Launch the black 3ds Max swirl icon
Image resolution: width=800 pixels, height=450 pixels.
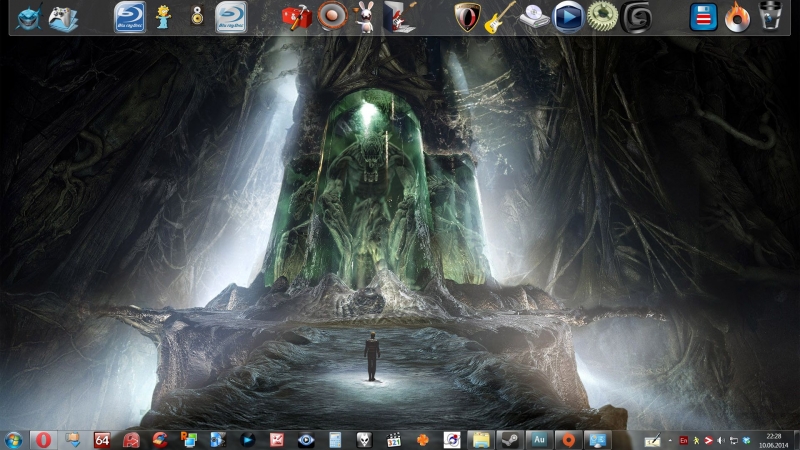(636, 17)
